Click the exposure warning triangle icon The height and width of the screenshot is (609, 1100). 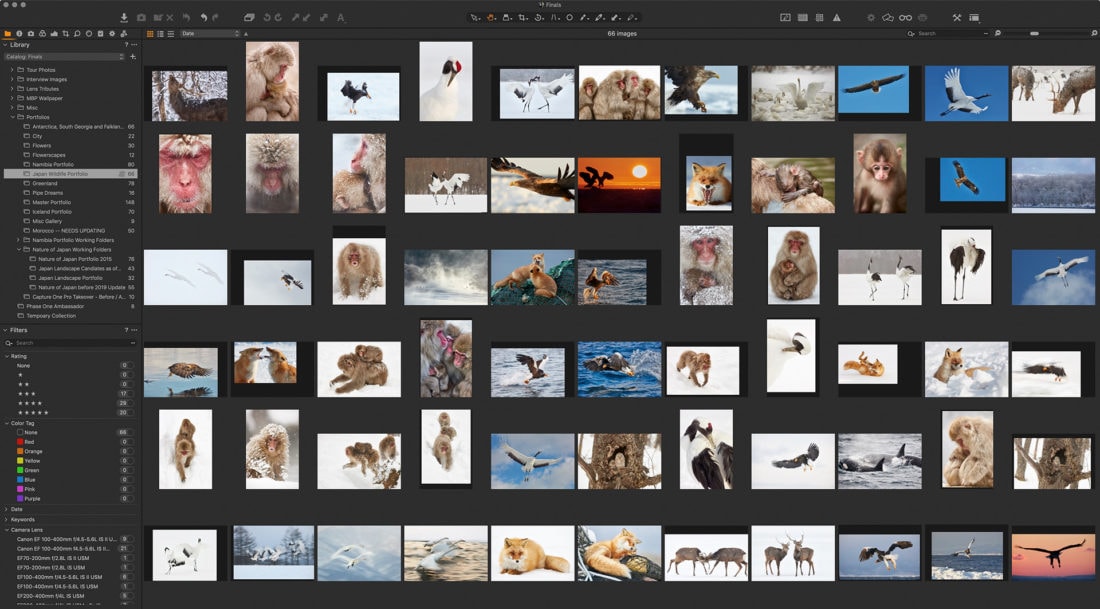point(837,18)
